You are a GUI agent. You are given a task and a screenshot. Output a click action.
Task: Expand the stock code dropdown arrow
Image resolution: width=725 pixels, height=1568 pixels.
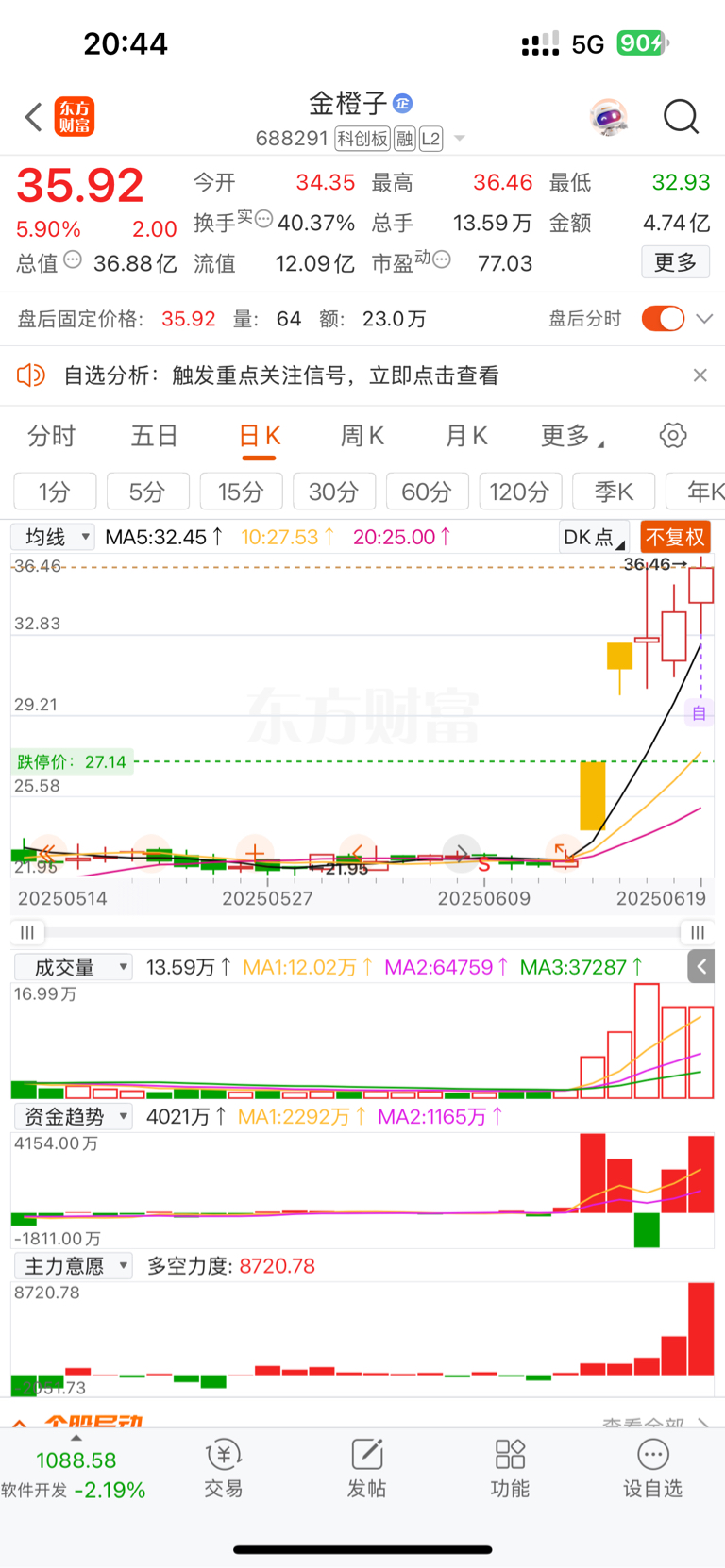(460, 139)
